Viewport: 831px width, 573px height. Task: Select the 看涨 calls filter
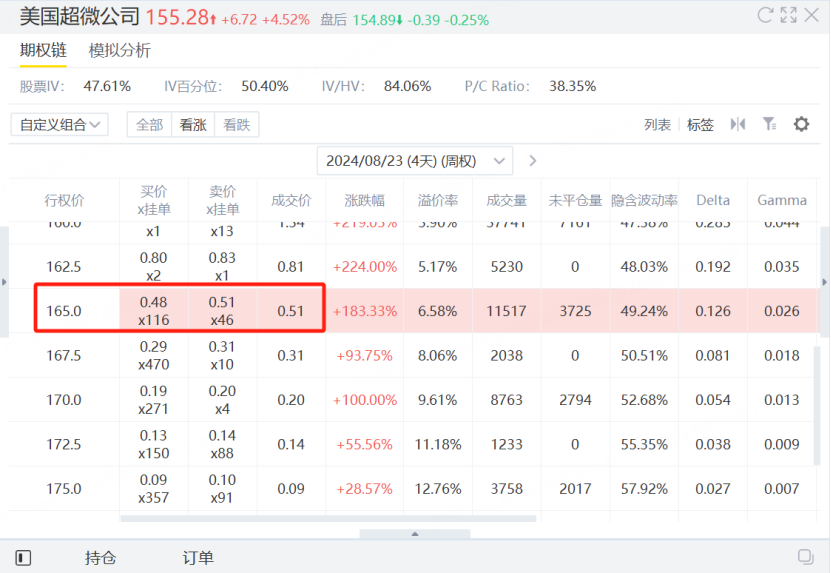pyautogui.click(x=193, y=125)
